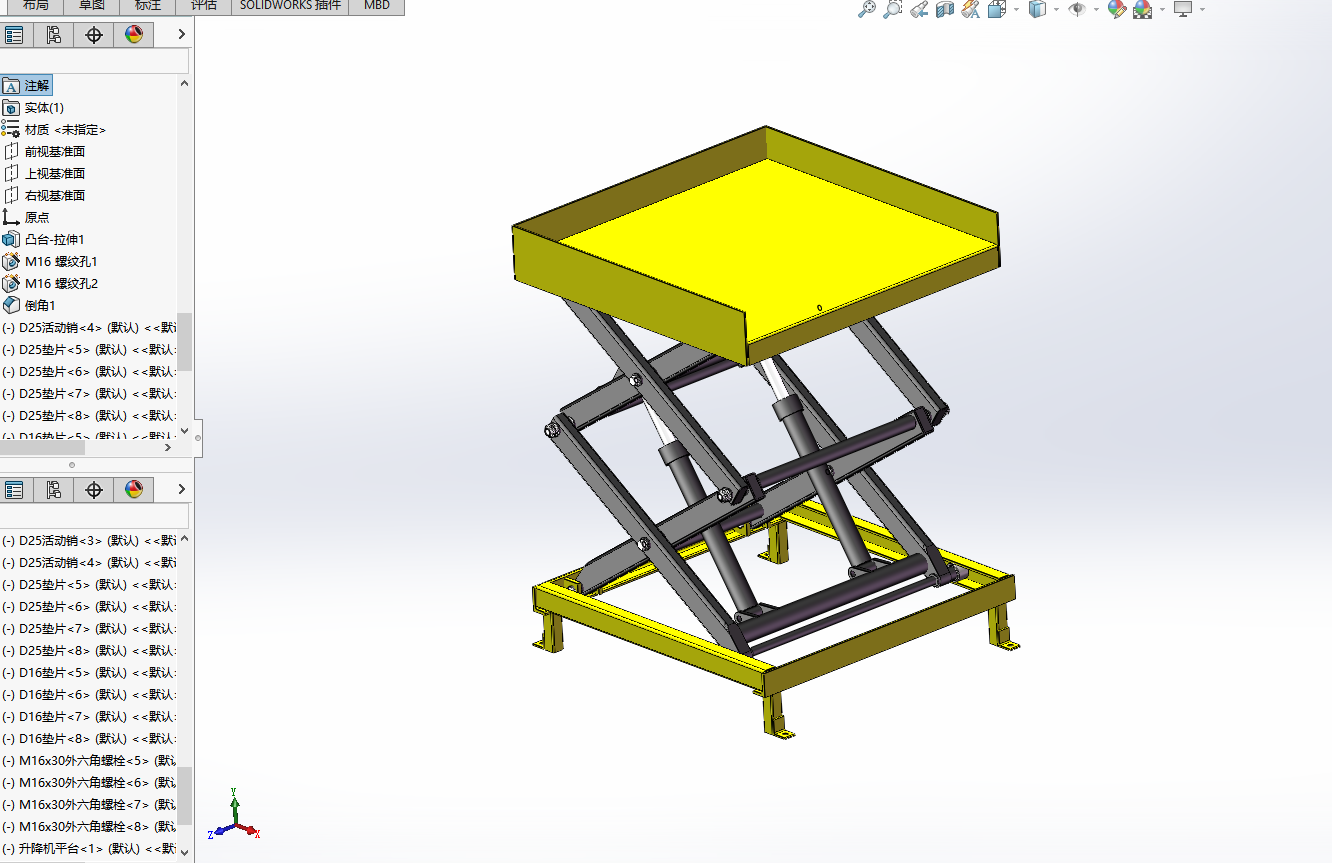Select M16x30外六角螺栓<8> component
The image size is (1332, 863).
coord(89,827)
